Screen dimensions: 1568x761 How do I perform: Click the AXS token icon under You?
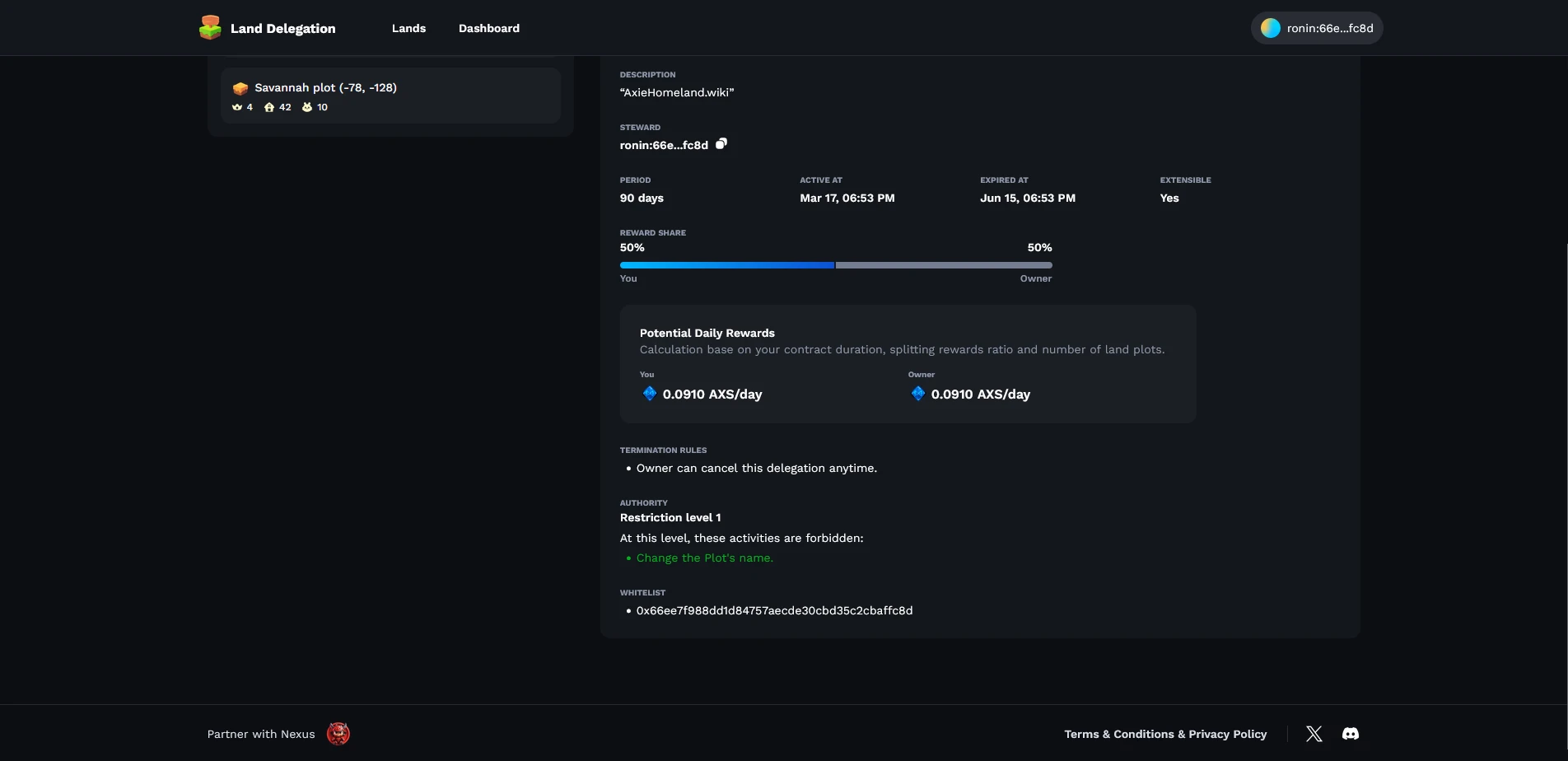pyautogui.click(x=649, y=394)
